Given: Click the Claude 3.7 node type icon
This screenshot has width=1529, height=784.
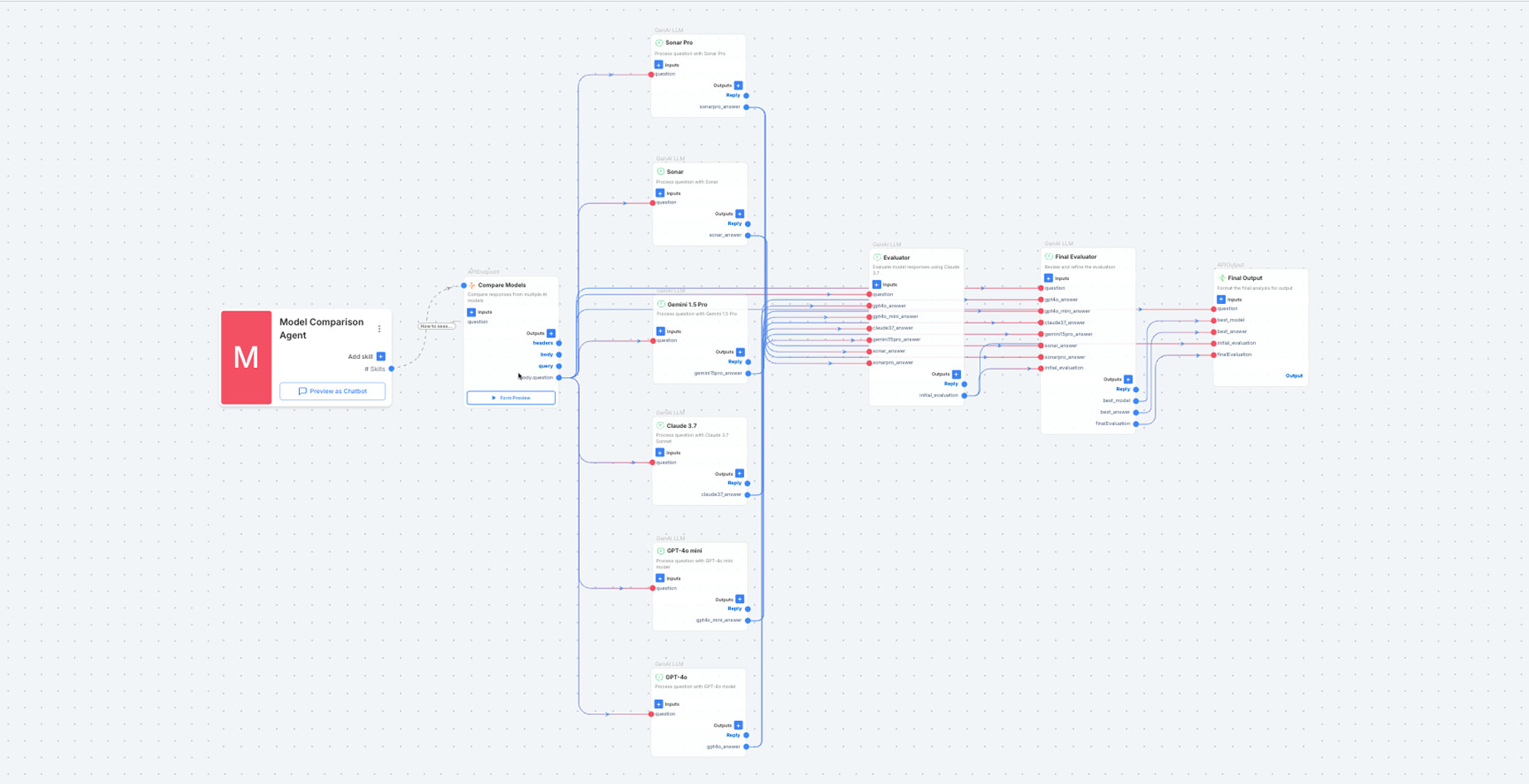Looking at the screenshot, I should tap(661, 426).
